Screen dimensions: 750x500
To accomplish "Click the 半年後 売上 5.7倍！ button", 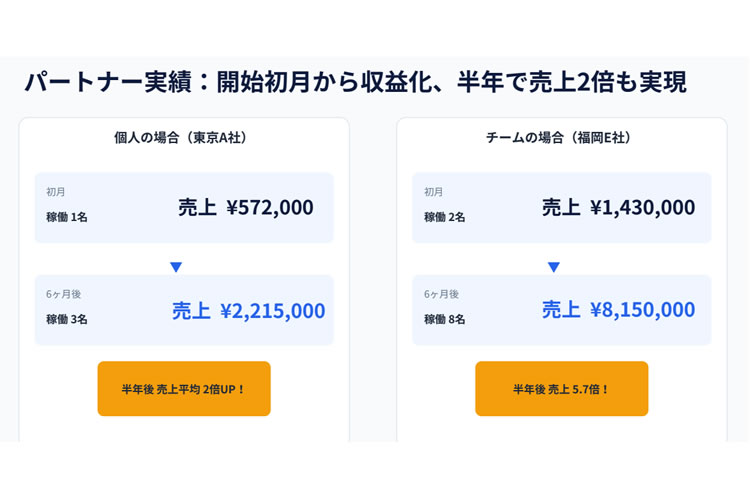I will click(x=561, y=389).
